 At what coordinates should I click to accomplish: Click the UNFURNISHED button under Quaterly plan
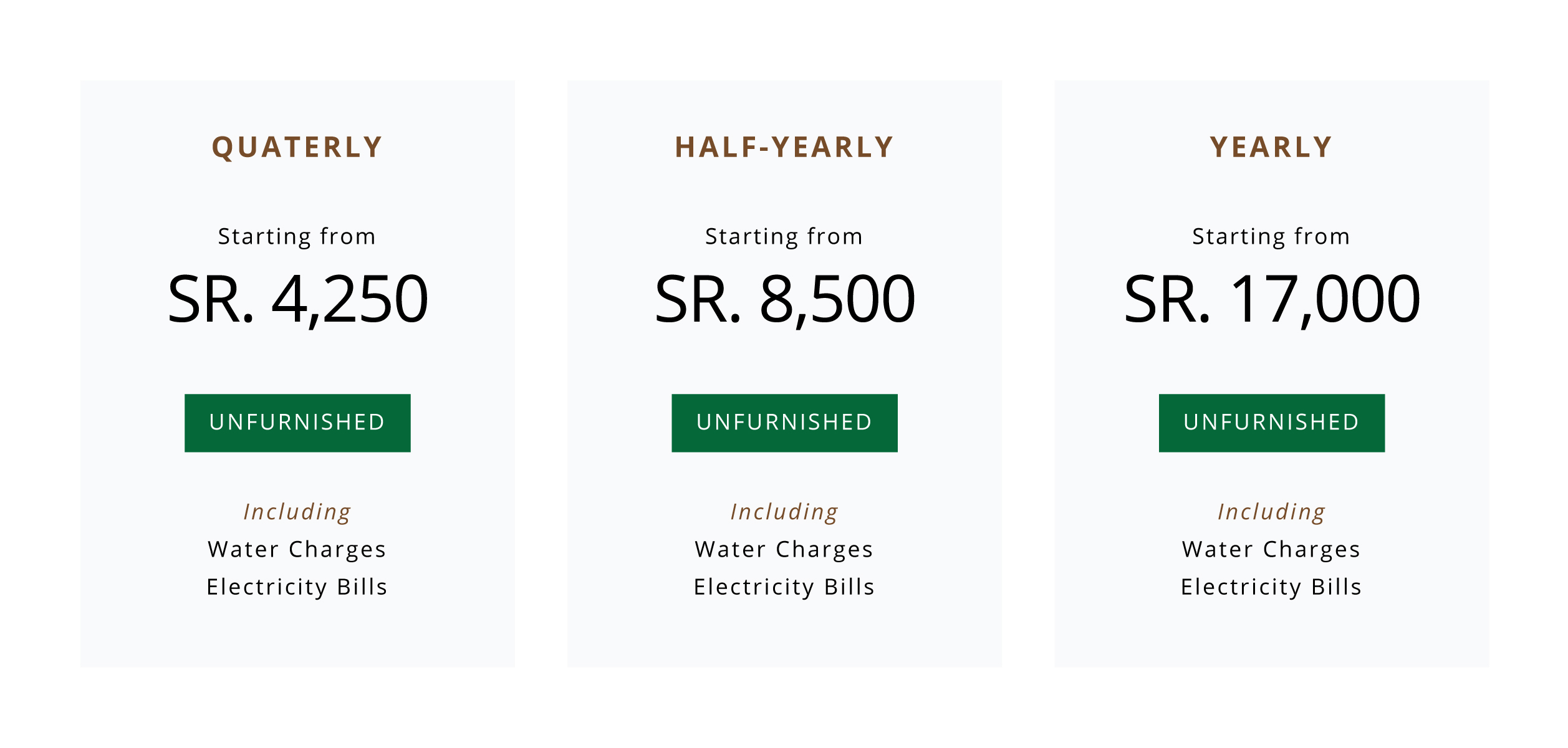pyautogui.click(x=297, y=423)
